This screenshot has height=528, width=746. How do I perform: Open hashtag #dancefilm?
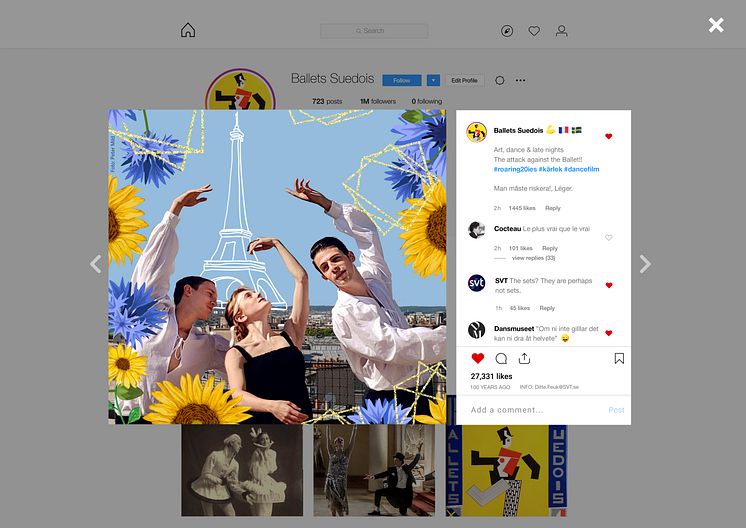point(581,169)
